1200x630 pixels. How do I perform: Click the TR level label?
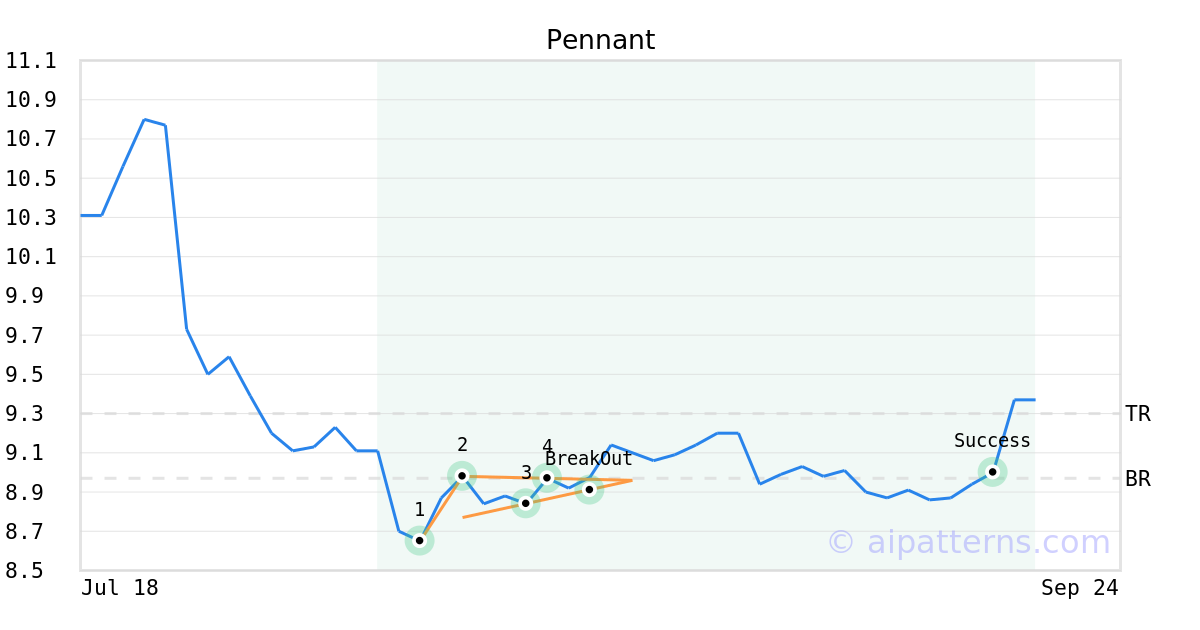[1138, 414]
